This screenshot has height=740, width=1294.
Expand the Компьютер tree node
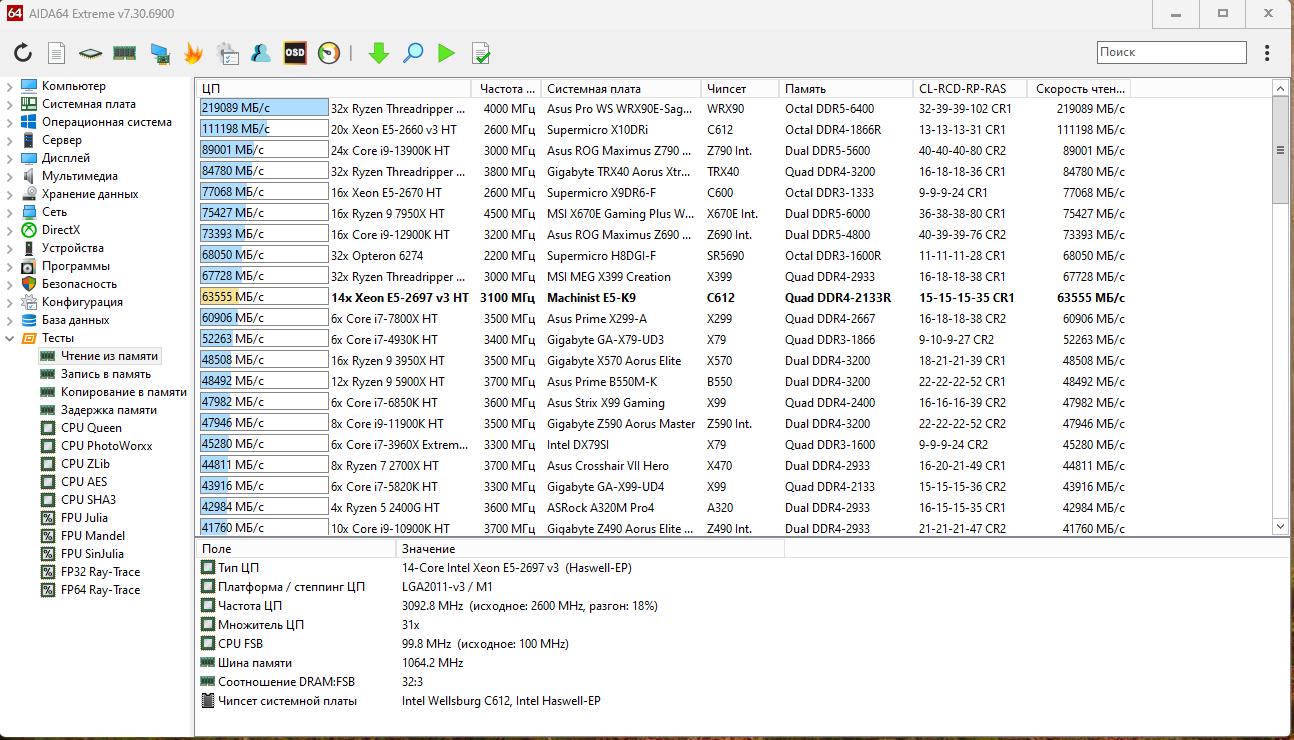pyautogui.click(x=10, y=86)
